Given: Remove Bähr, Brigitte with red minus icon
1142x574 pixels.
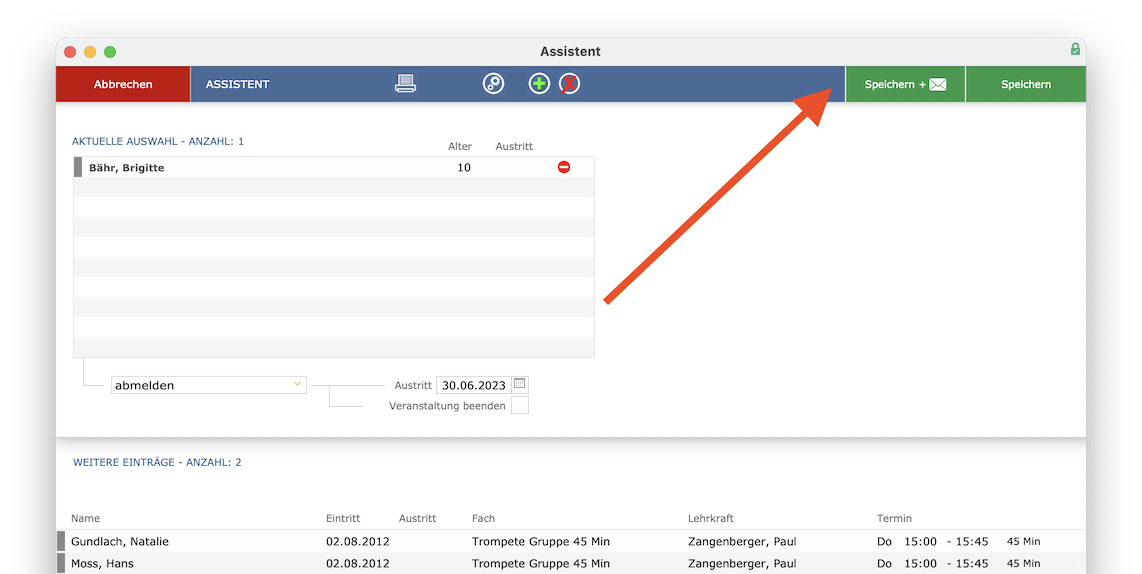Looking at the screenshot, I should 564,167.
